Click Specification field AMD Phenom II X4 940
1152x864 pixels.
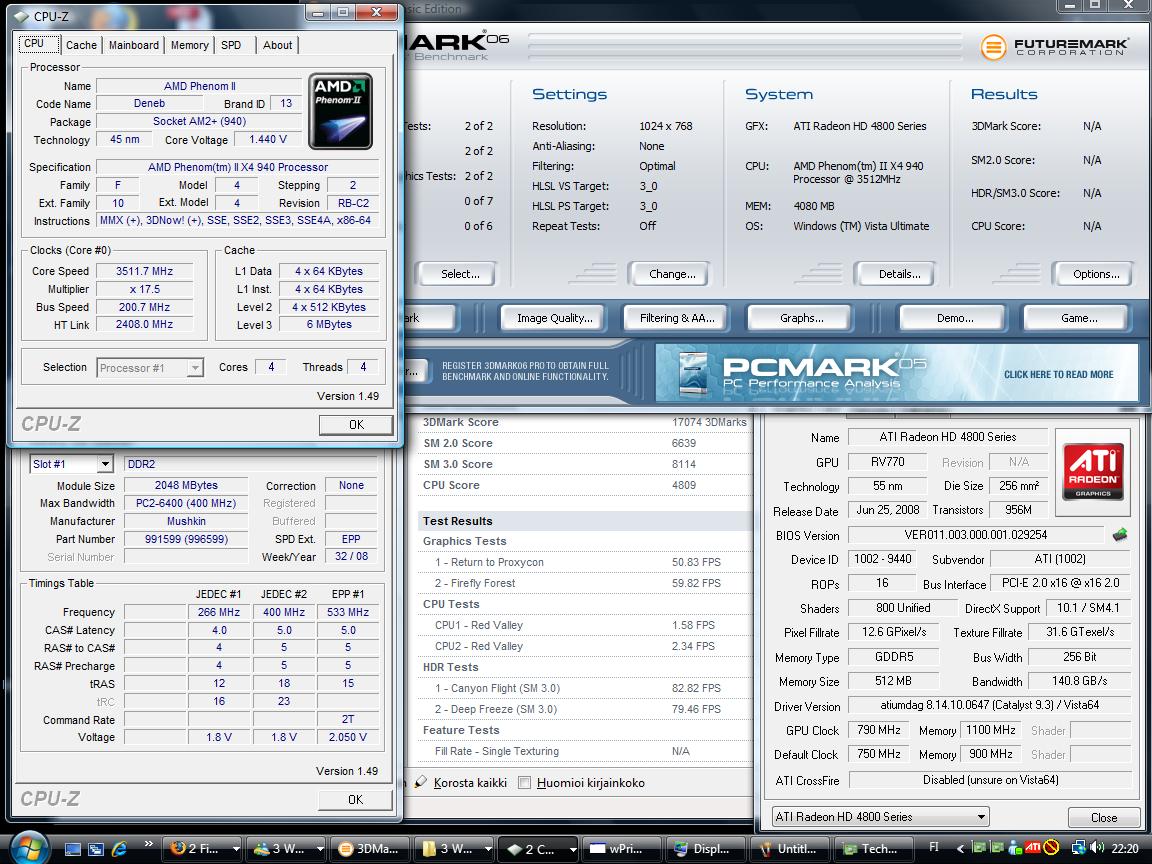(238, 167)
